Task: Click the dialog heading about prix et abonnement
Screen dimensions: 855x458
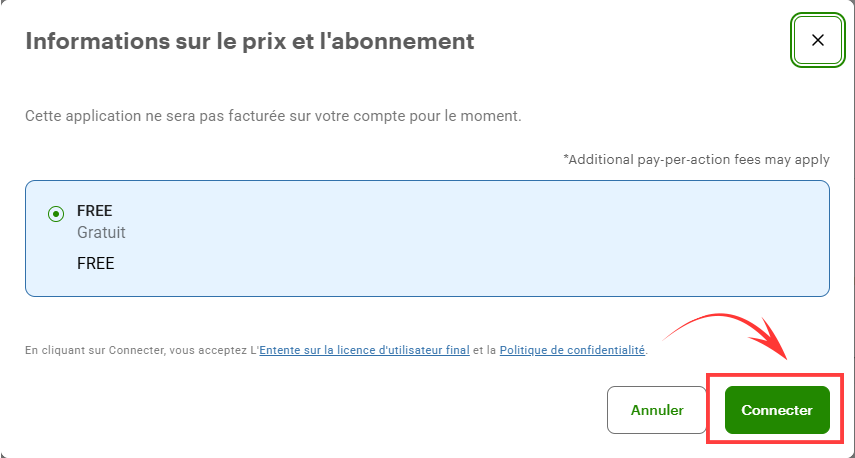Action: 249,41
